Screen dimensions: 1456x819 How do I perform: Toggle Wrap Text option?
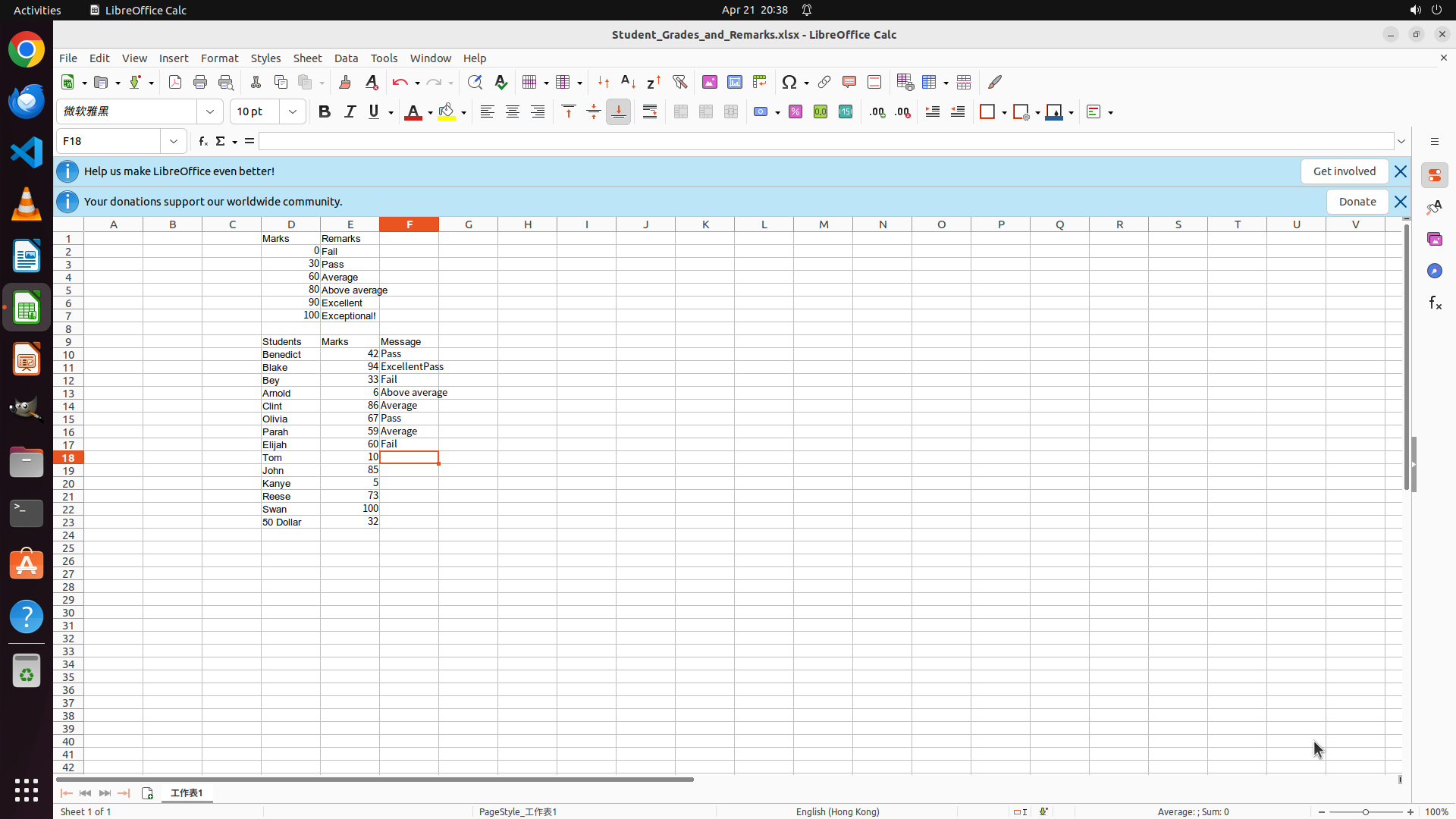(650, 112)
